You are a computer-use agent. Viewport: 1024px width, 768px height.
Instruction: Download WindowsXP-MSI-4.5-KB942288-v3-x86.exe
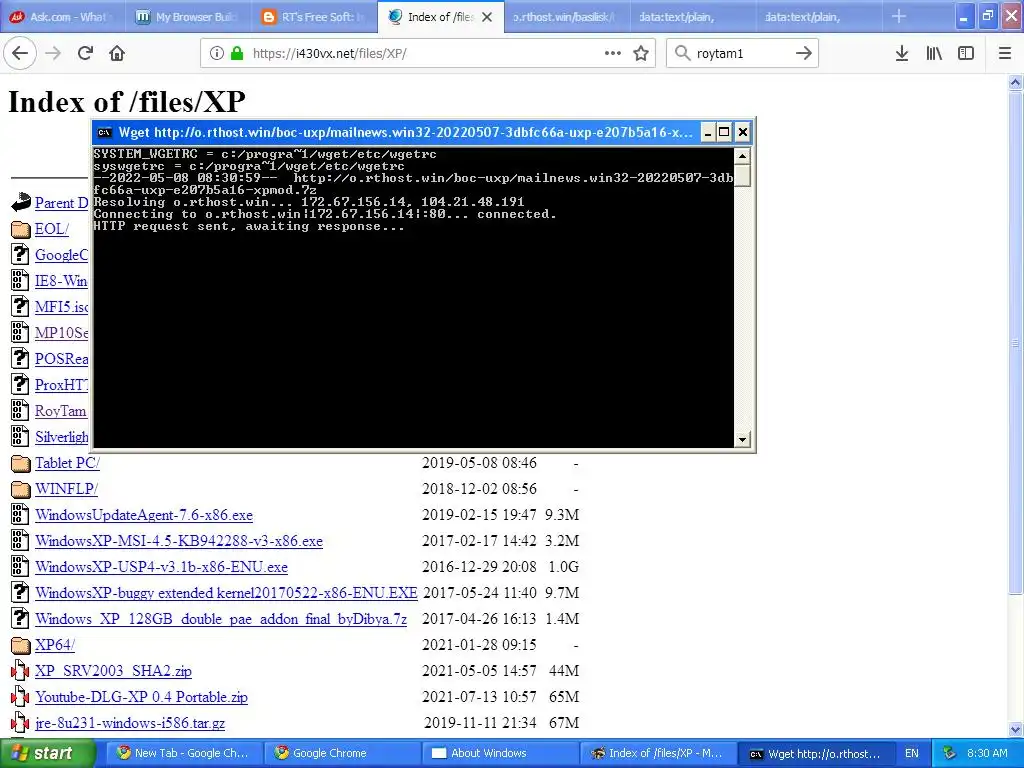179,541
